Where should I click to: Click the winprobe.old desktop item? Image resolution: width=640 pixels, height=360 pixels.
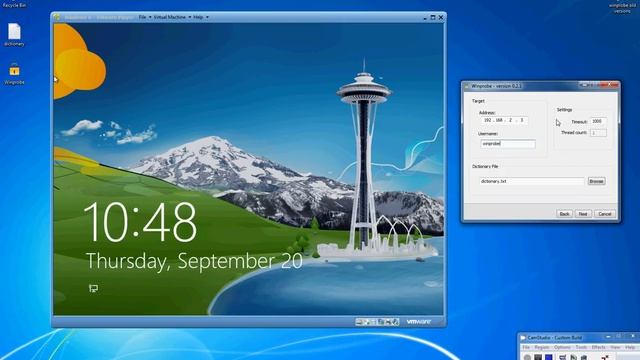pos(622,6)
